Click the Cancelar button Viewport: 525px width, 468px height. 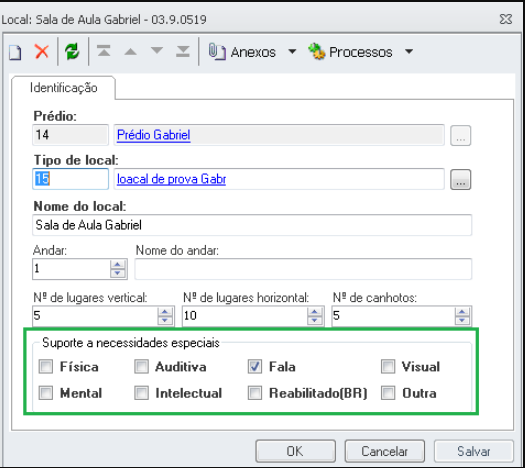(385, 451)
